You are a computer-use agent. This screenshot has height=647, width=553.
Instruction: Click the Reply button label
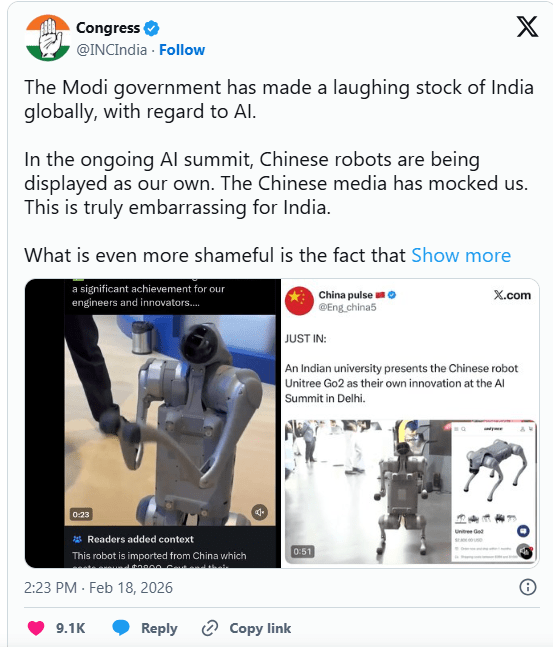click(x=159, y=628)
